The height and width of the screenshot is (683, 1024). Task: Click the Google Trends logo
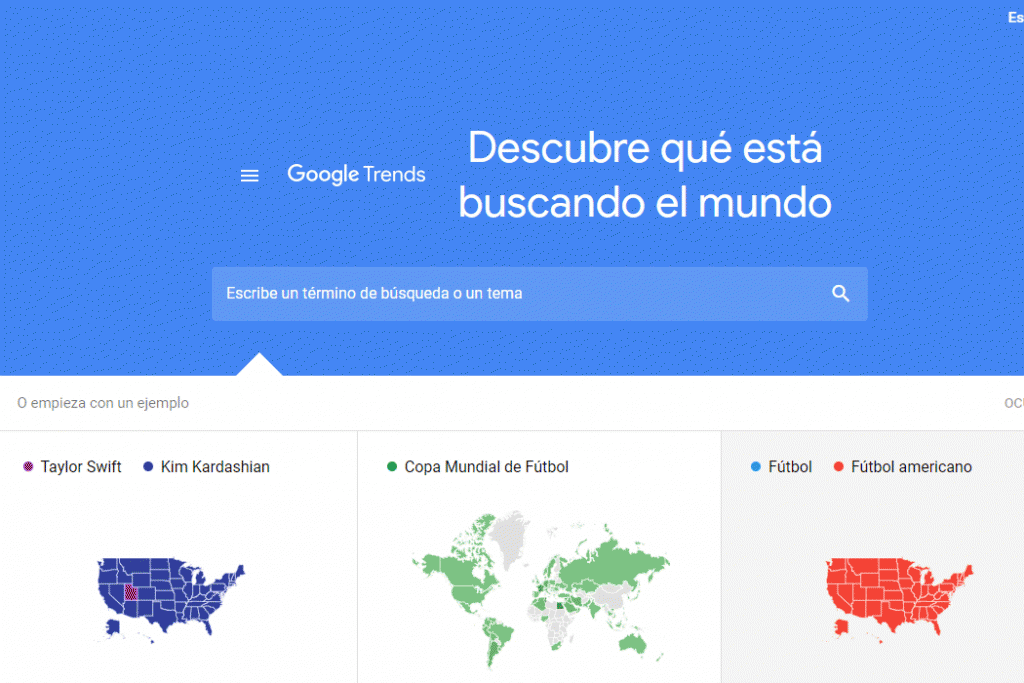click(356, 174)
